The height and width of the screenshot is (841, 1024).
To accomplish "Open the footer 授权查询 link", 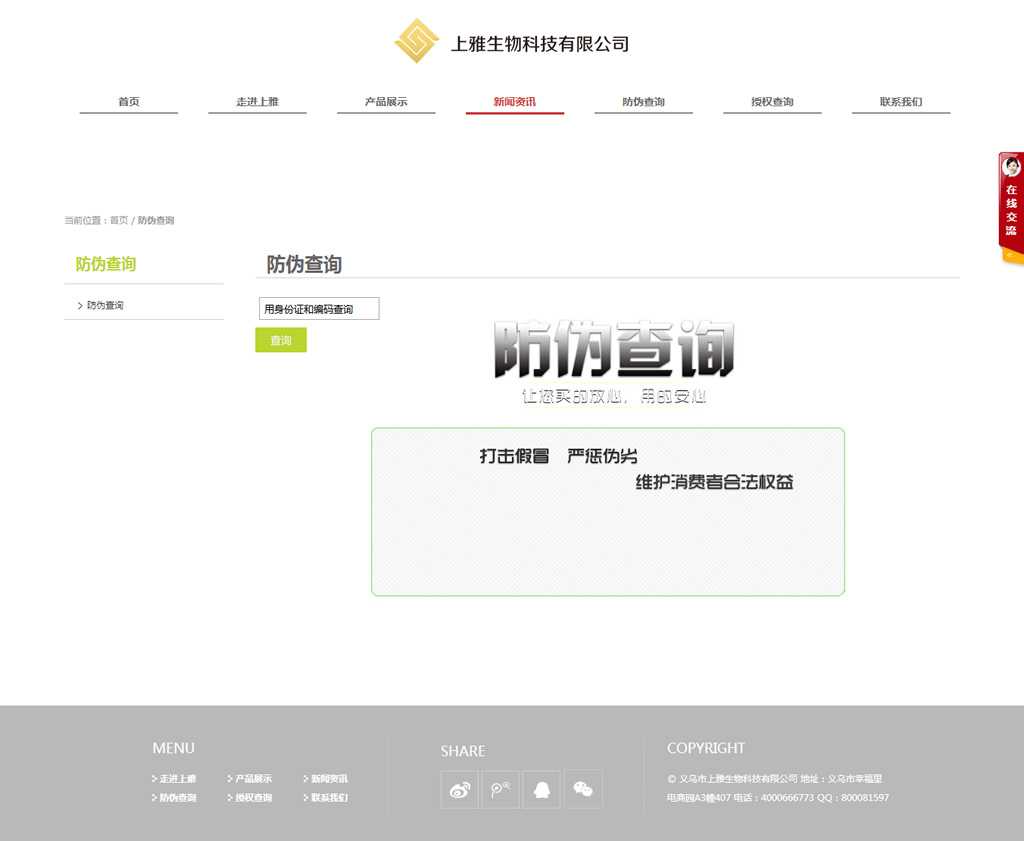I will click(253, 798).
